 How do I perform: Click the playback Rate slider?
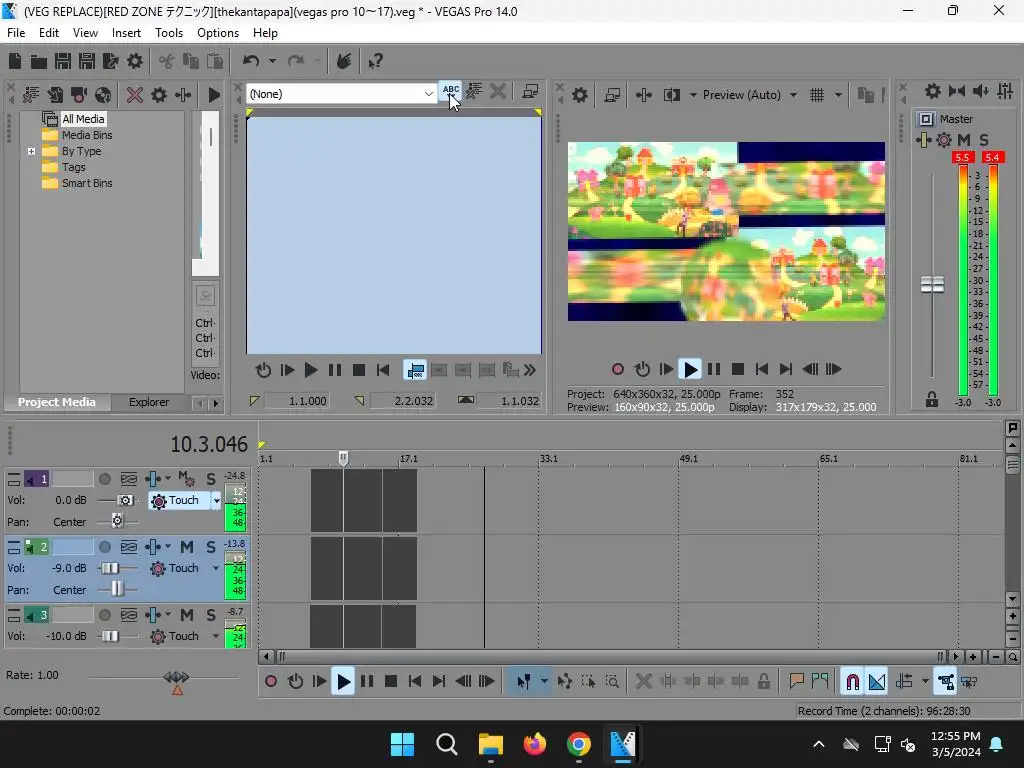pos(176,677)
